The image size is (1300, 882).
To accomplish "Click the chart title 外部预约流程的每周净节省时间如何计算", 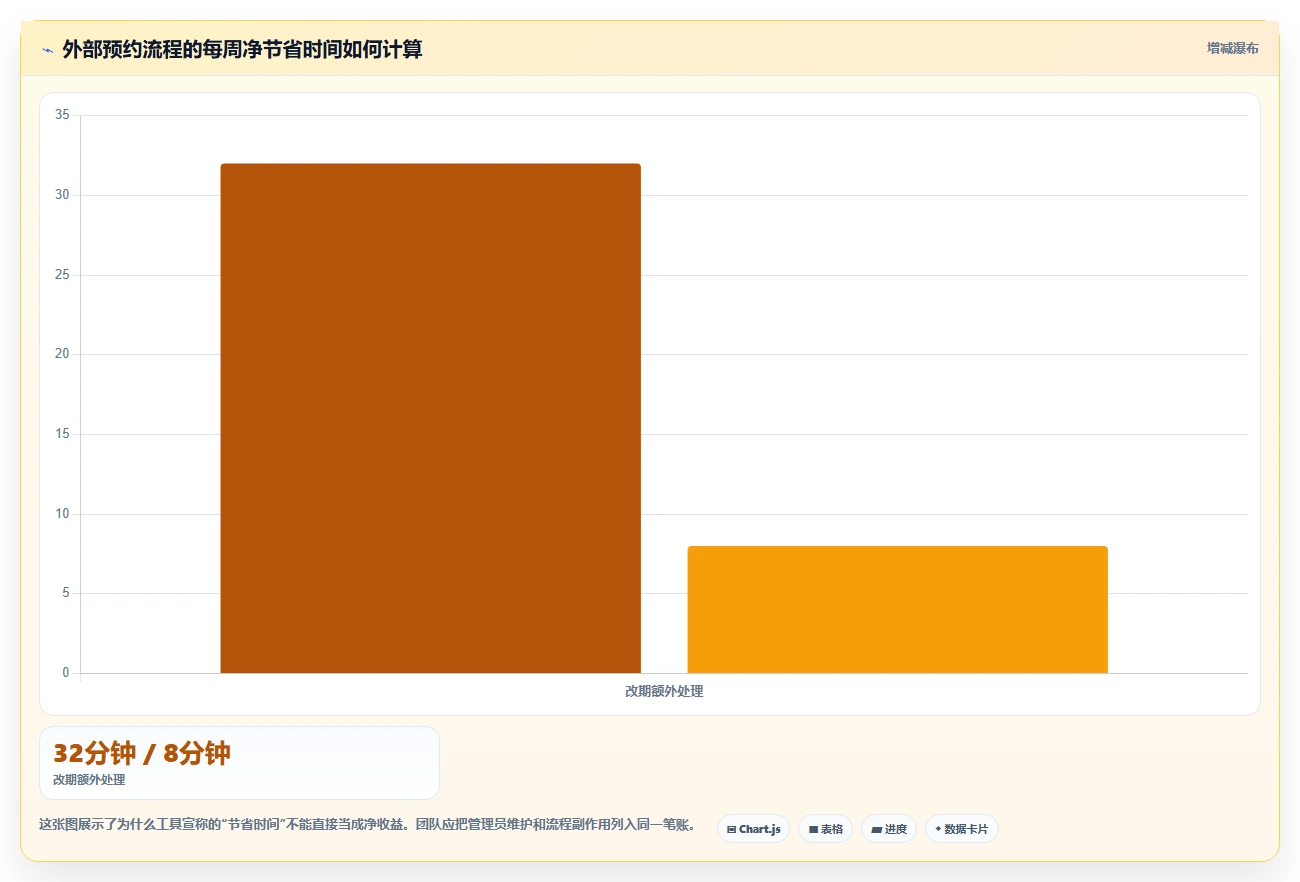I will [242, 49].
